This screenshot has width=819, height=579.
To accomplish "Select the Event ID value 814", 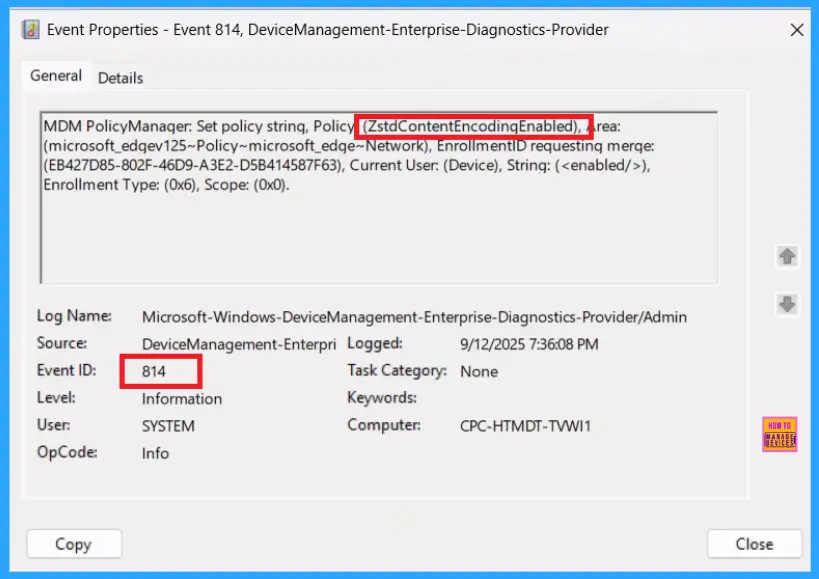I will click(154, 371).
